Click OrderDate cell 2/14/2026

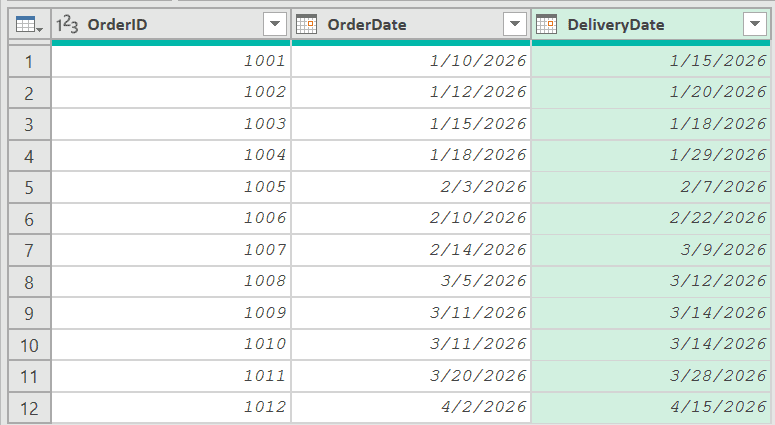411,250
